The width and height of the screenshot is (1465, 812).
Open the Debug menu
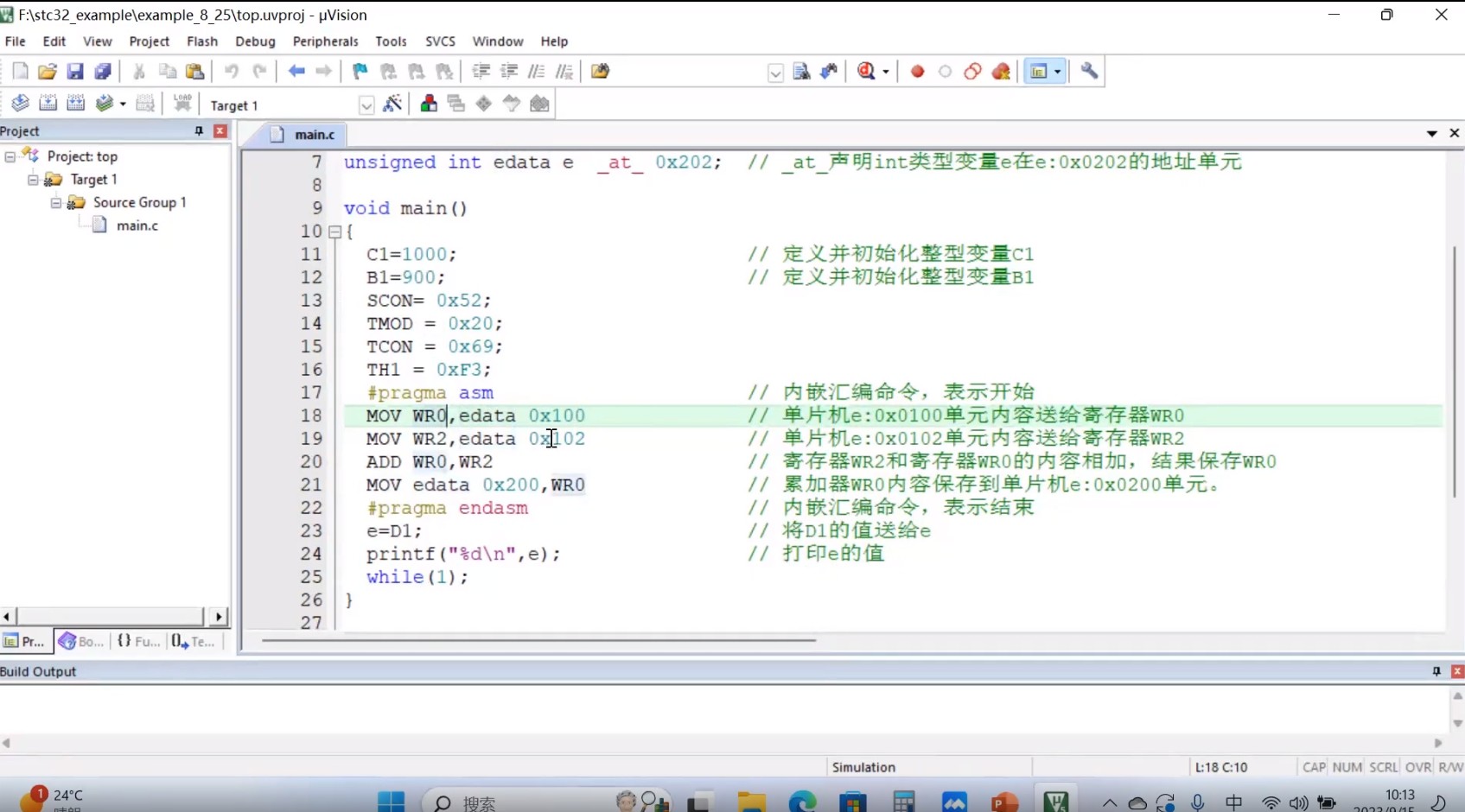tap(255, 41)
